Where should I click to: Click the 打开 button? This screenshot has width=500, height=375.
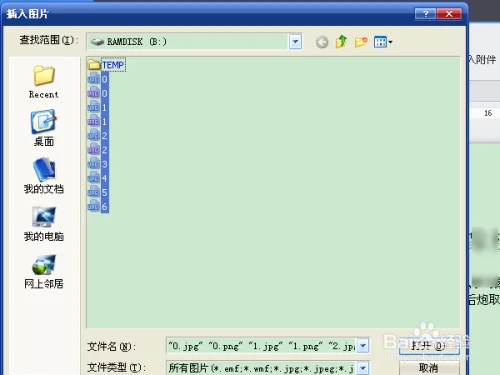point(429,346)
